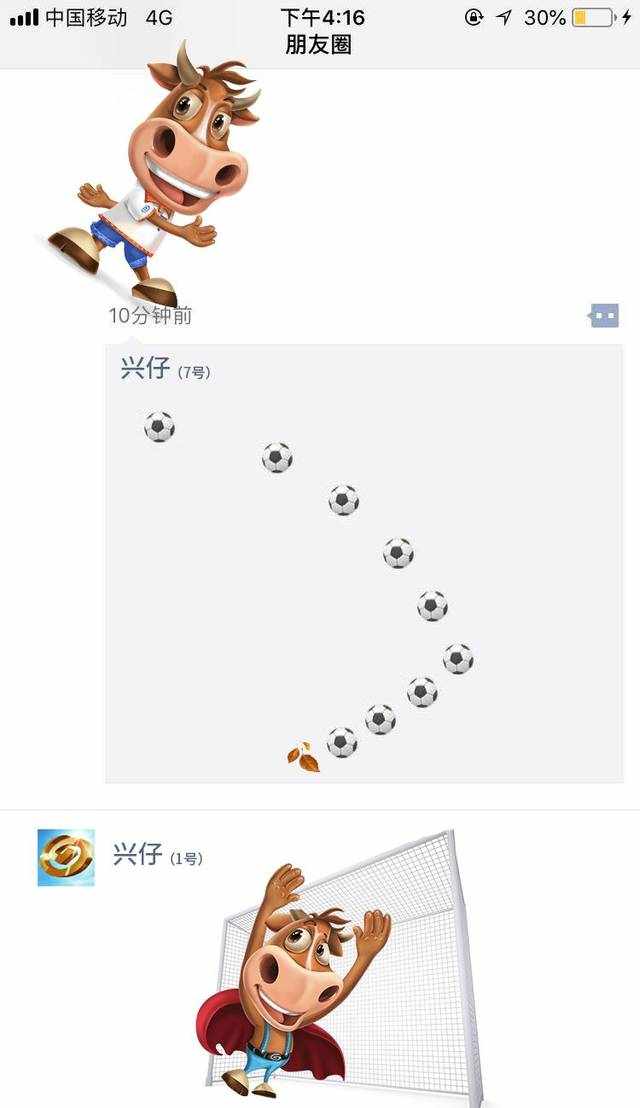Tap the soccer ball next to the leaves
Image resolution: width=640 pixels, height=1108 pixels.
point(342,743)
